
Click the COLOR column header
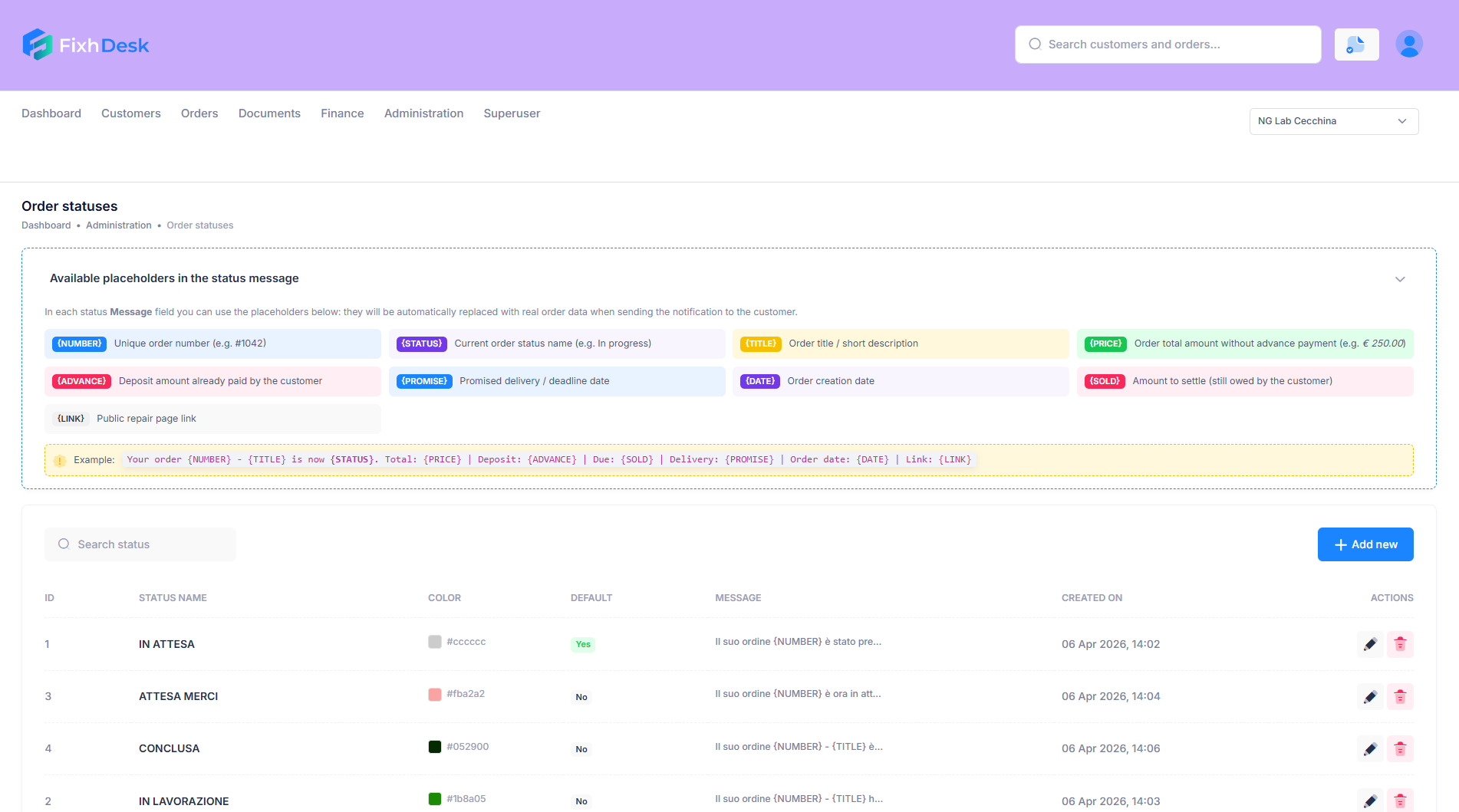coord(444,598)
